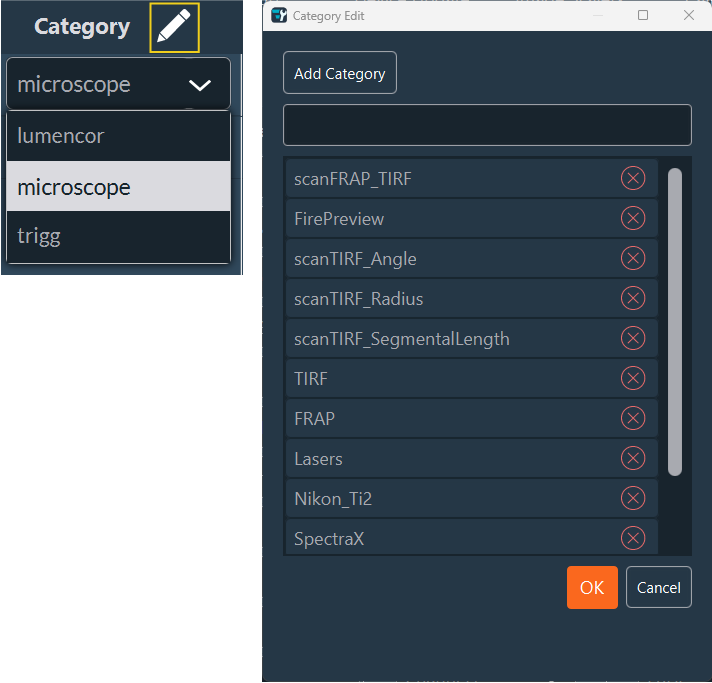This screenshot has width=712, height=683.
Task: Click the pencil edit icon beside Category
Action: point(174,28)
